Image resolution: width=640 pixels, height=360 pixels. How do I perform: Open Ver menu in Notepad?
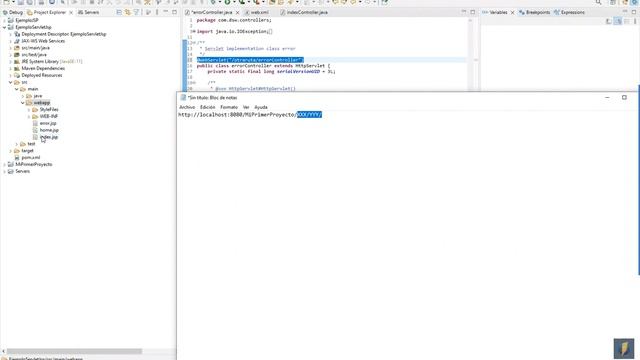pyautogui.click(x=246, y=107)
